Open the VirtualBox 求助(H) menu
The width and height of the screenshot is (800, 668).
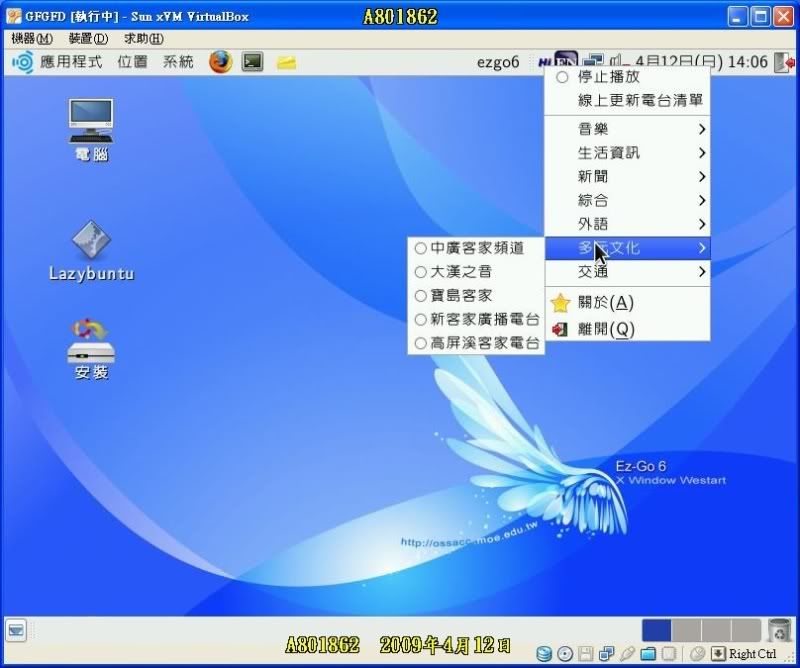144,38
